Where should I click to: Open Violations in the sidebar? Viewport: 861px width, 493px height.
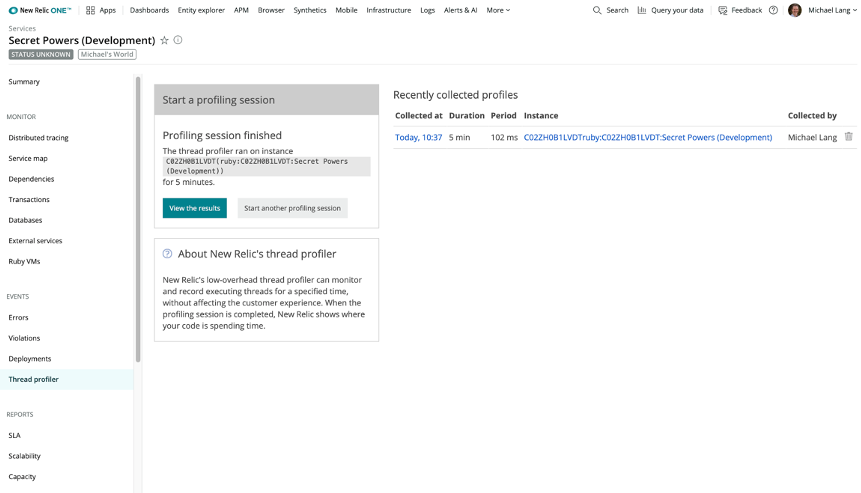tap(24, 338)
